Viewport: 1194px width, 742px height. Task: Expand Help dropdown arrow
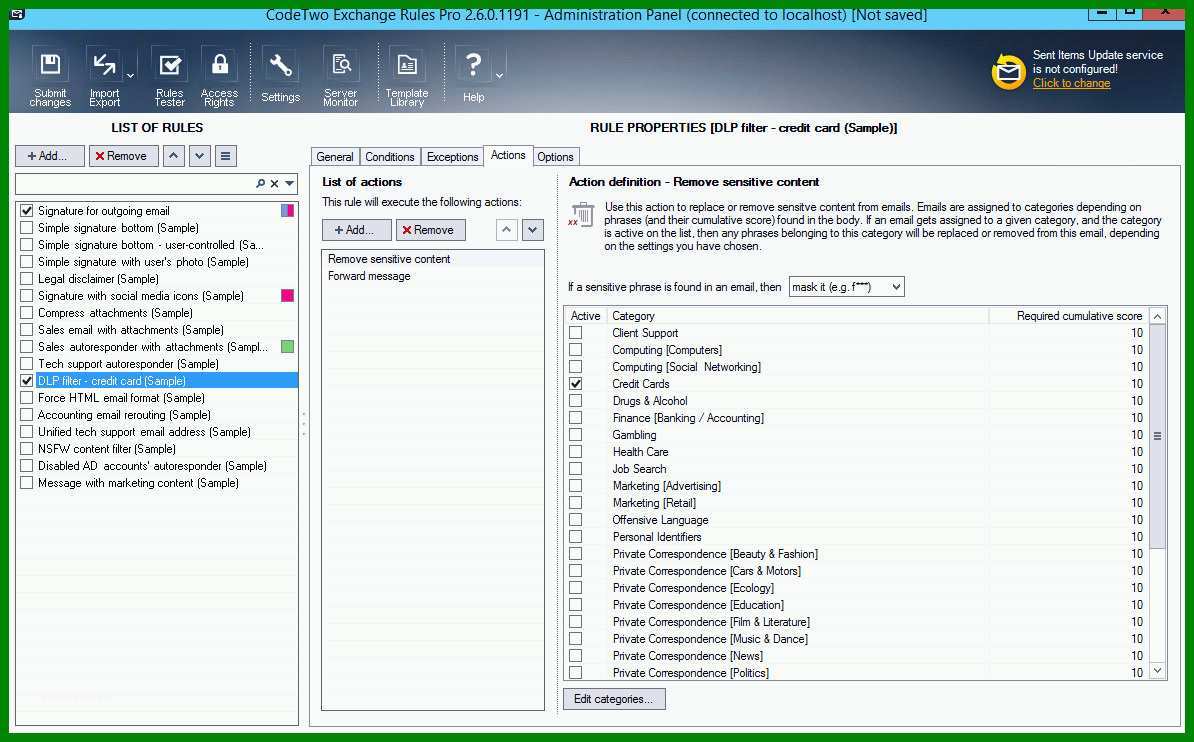pyautogui.click(x=500, y=75)
